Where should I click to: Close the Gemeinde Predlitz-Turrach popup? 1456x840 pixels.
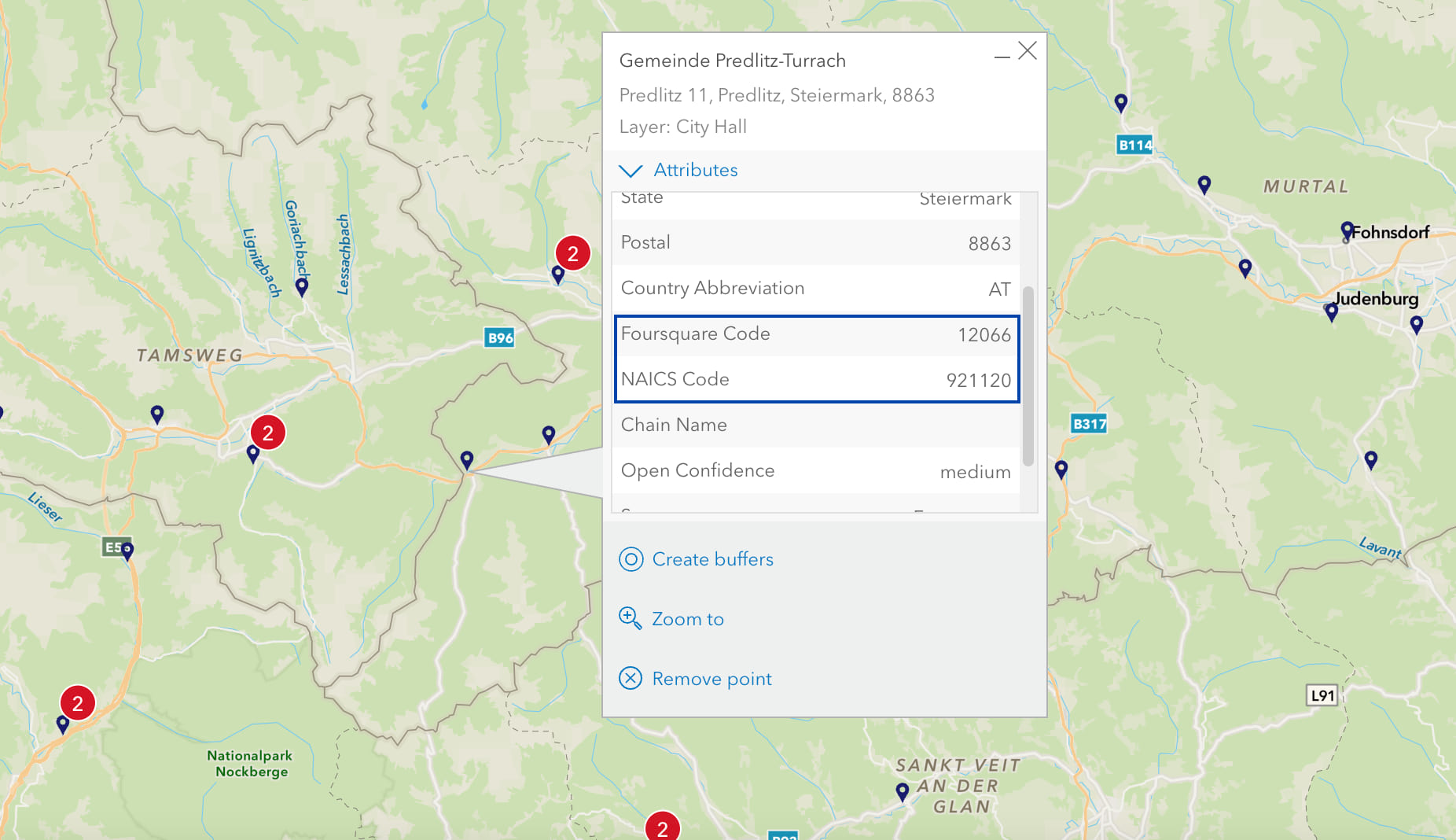click(1028, 51)
